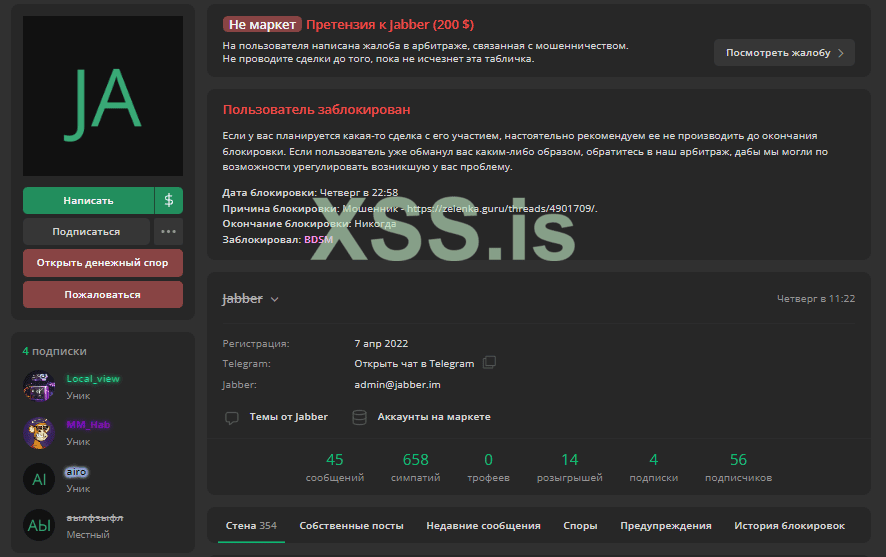Viewport: 886px width, 557px height.
Task: Click the Подписаться button
Action: click(x=86, y=232)
